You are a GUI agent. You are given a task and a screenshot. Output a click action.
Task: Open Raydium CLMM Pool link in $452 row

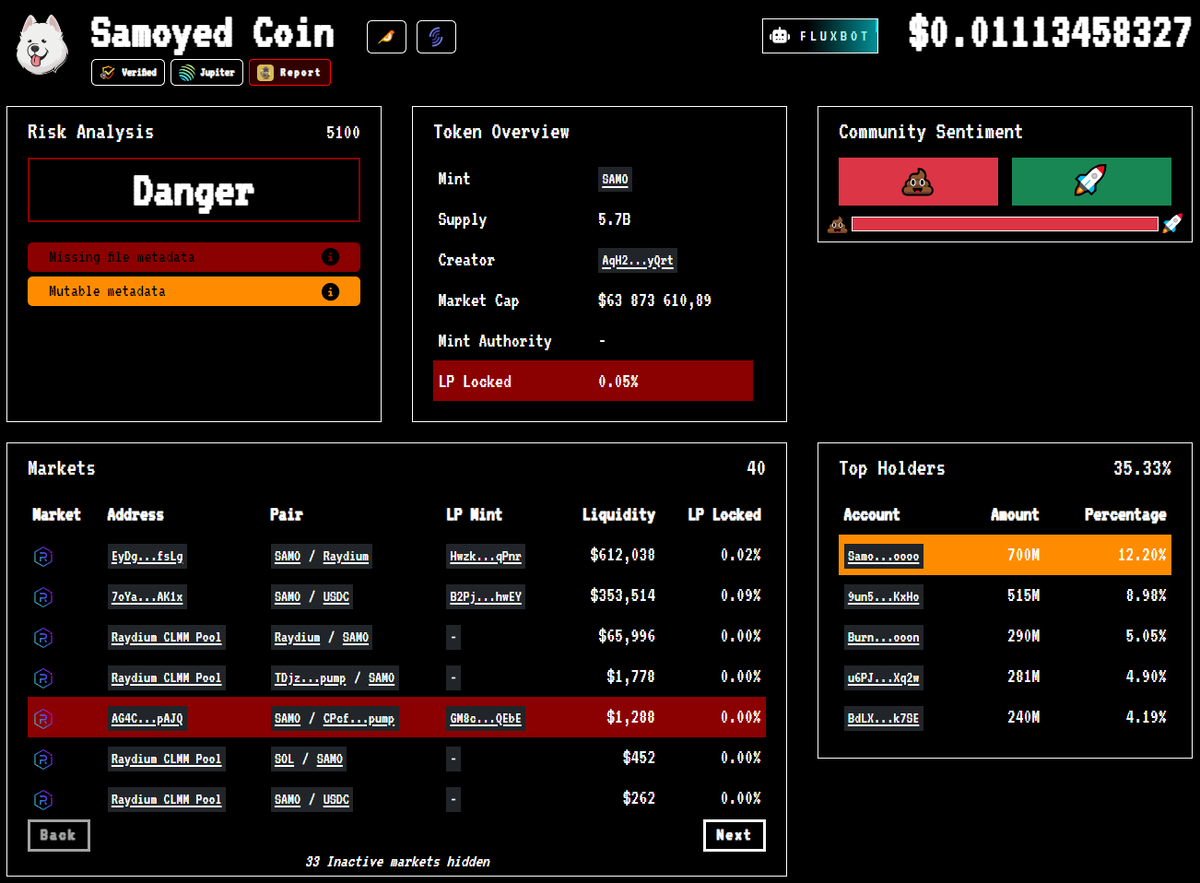click(x=166, y=759)
